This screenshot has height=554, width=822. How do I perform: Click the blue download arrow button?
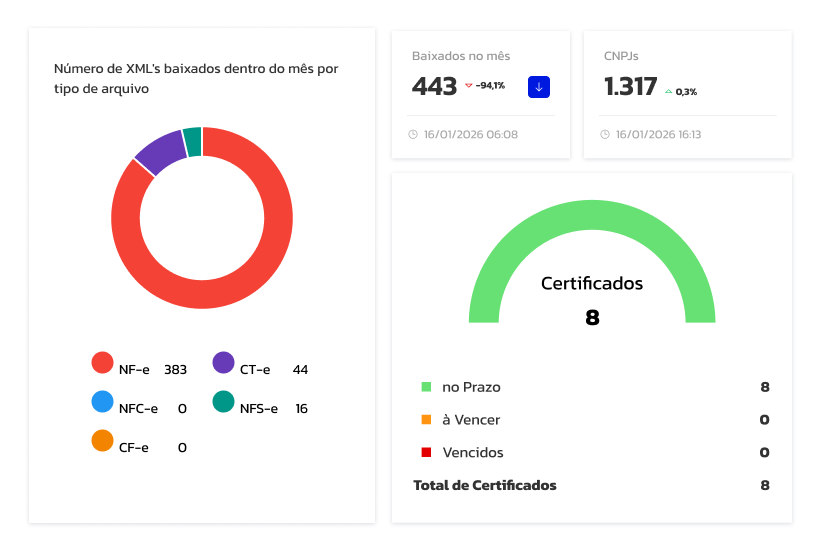click(539, 87)
